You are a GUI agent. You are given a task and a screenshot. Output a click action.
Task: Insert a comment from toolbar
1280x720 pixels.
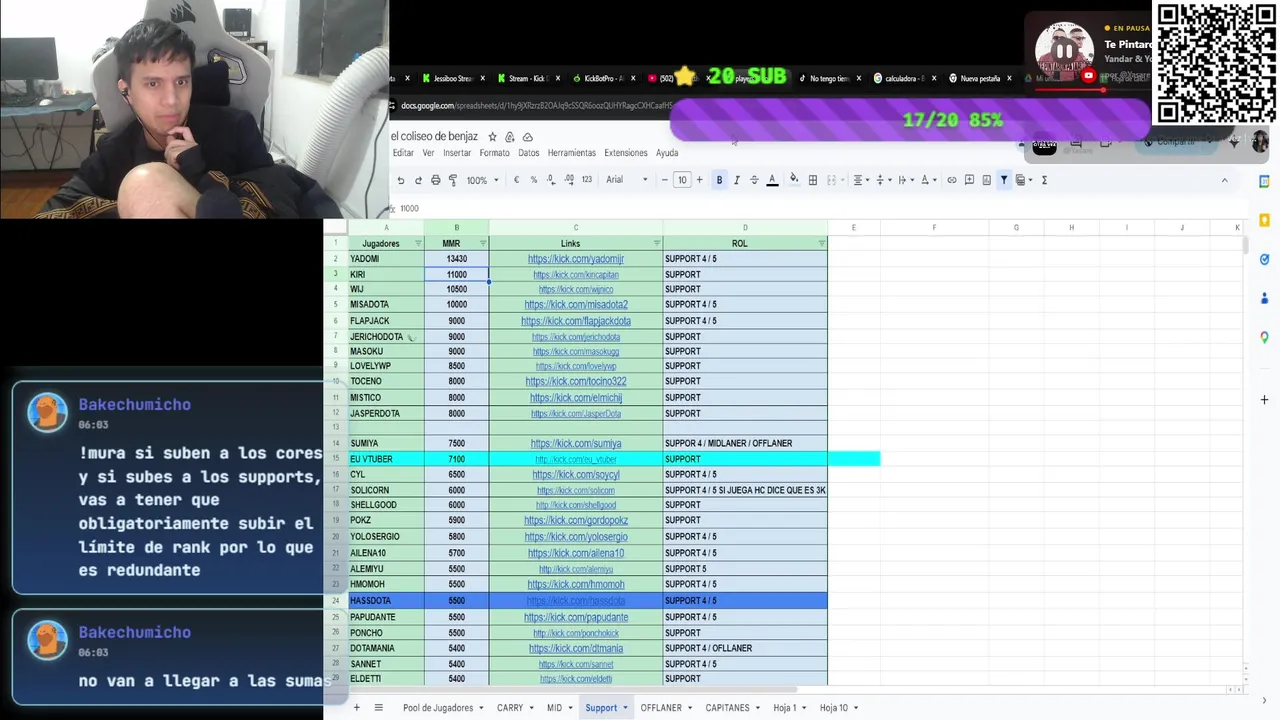coord(969,180)
